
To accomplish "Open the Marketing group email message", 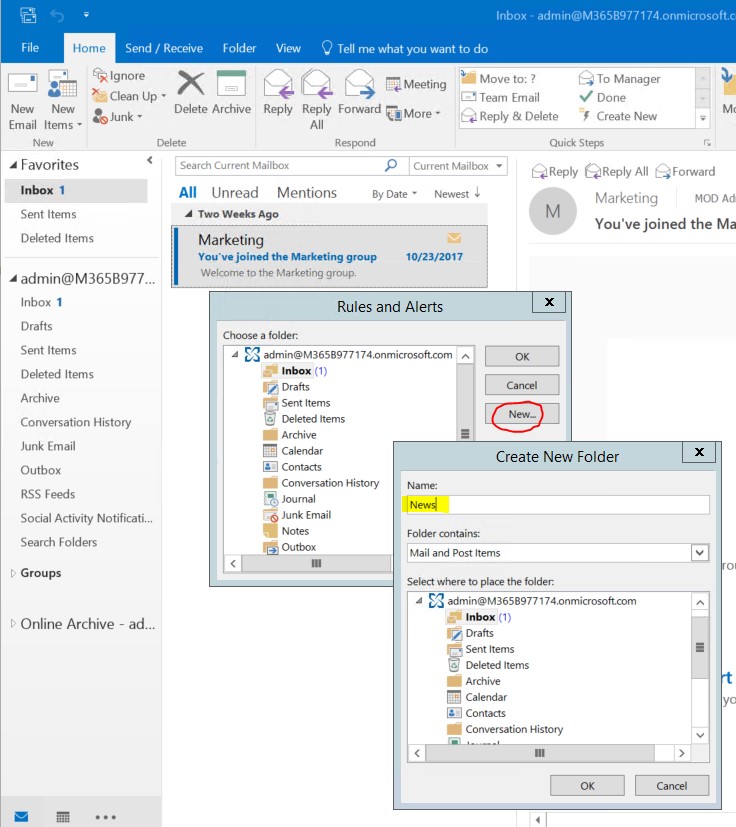I will 330,256.
